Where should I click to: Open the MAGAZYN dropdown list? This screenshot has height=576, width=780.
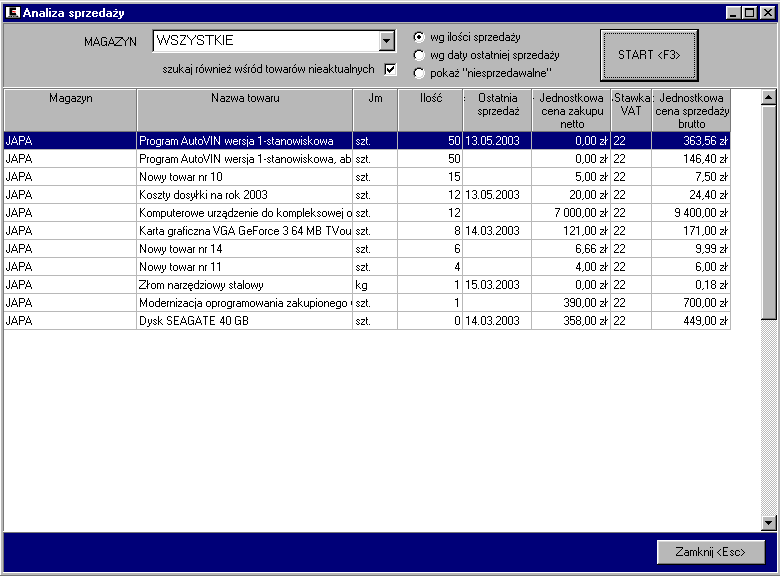387,41
